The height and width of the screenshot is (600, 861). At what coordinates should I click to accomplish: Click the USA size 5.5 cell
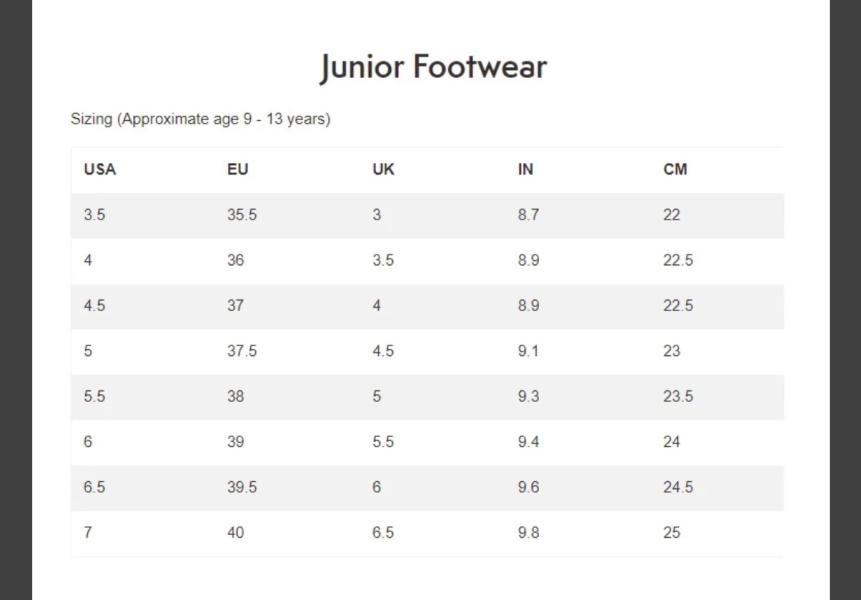(94, 397)
